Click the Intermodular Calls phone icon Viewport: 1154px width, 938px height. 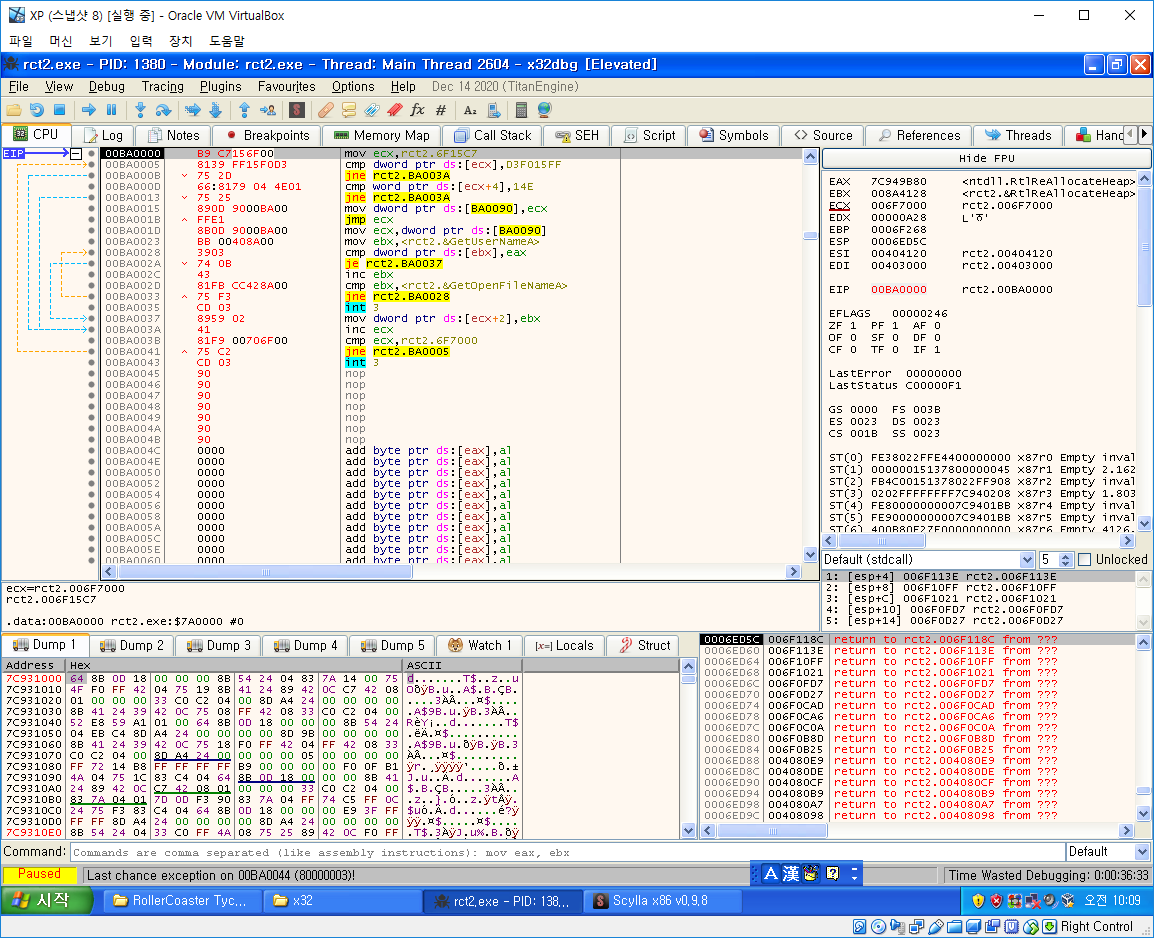pyautogui.click(x=493, y=110)
